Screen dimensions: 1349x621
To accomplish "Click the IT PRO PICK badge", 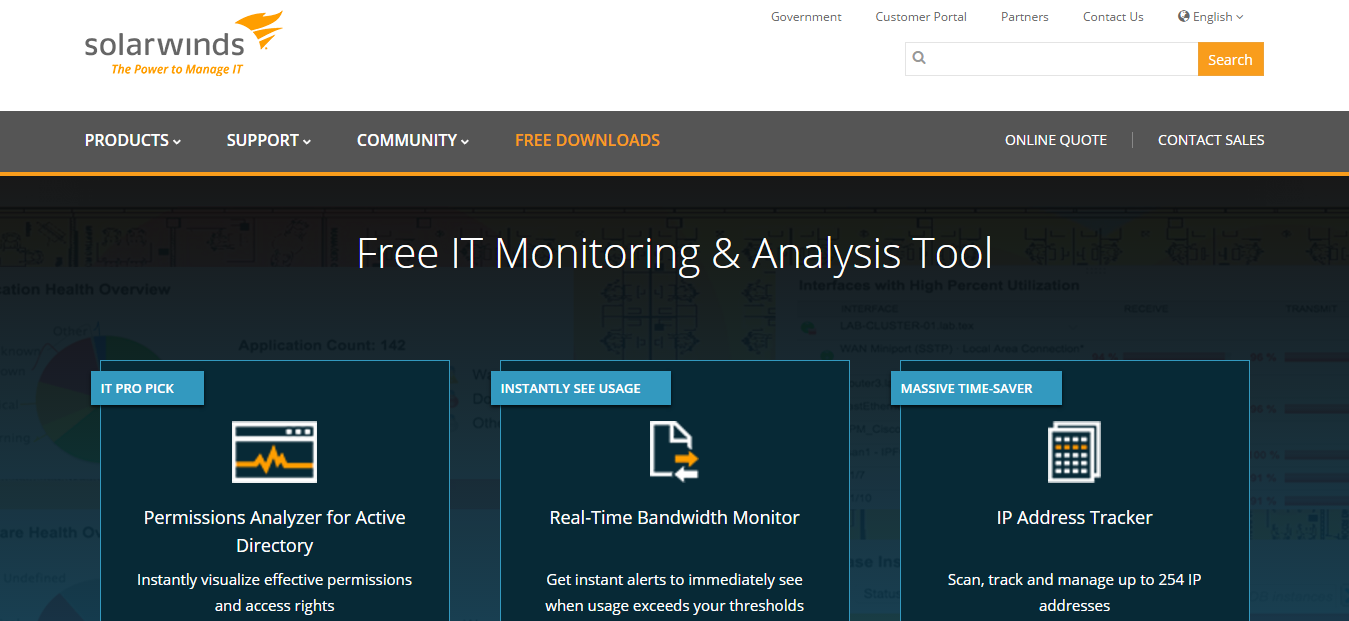I will (147, 388).
